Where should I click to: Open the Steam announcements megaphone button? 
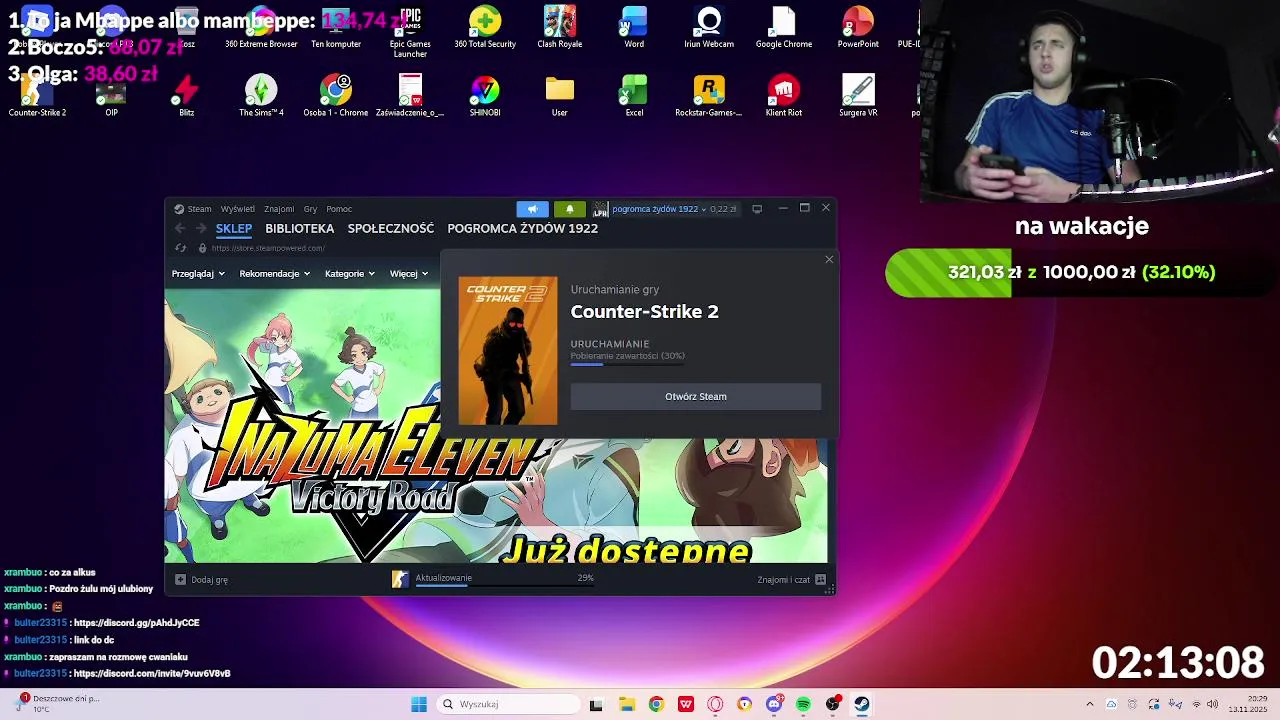click(x=532, y=209)
